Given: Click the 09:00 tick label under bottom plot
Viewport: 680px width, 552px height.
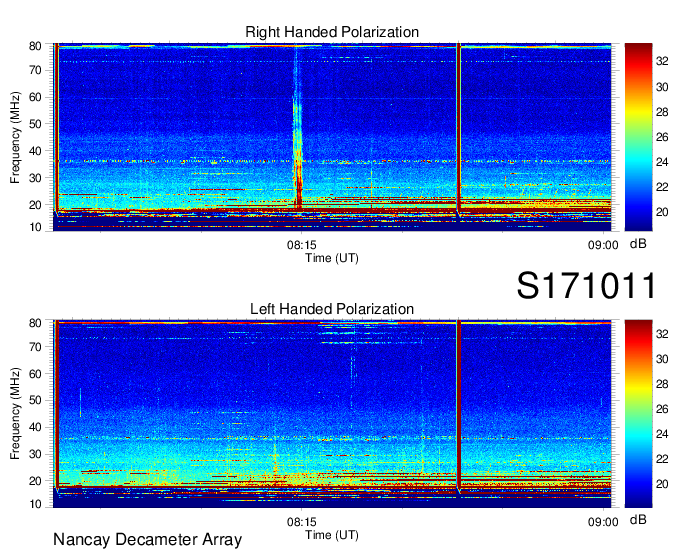Looking at the screenshot, I should 603,522.
